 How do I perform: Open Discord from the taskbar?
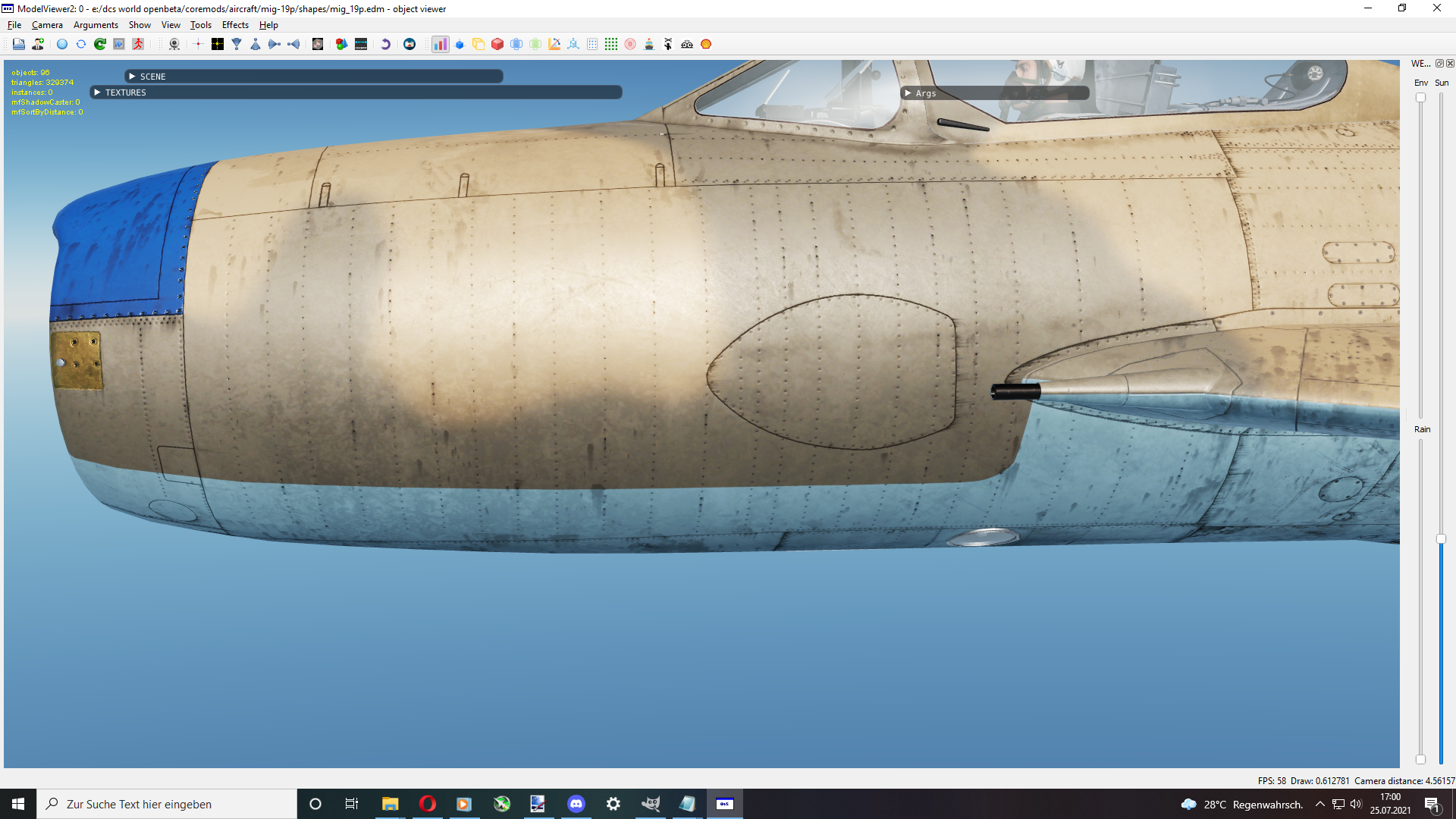576,804
